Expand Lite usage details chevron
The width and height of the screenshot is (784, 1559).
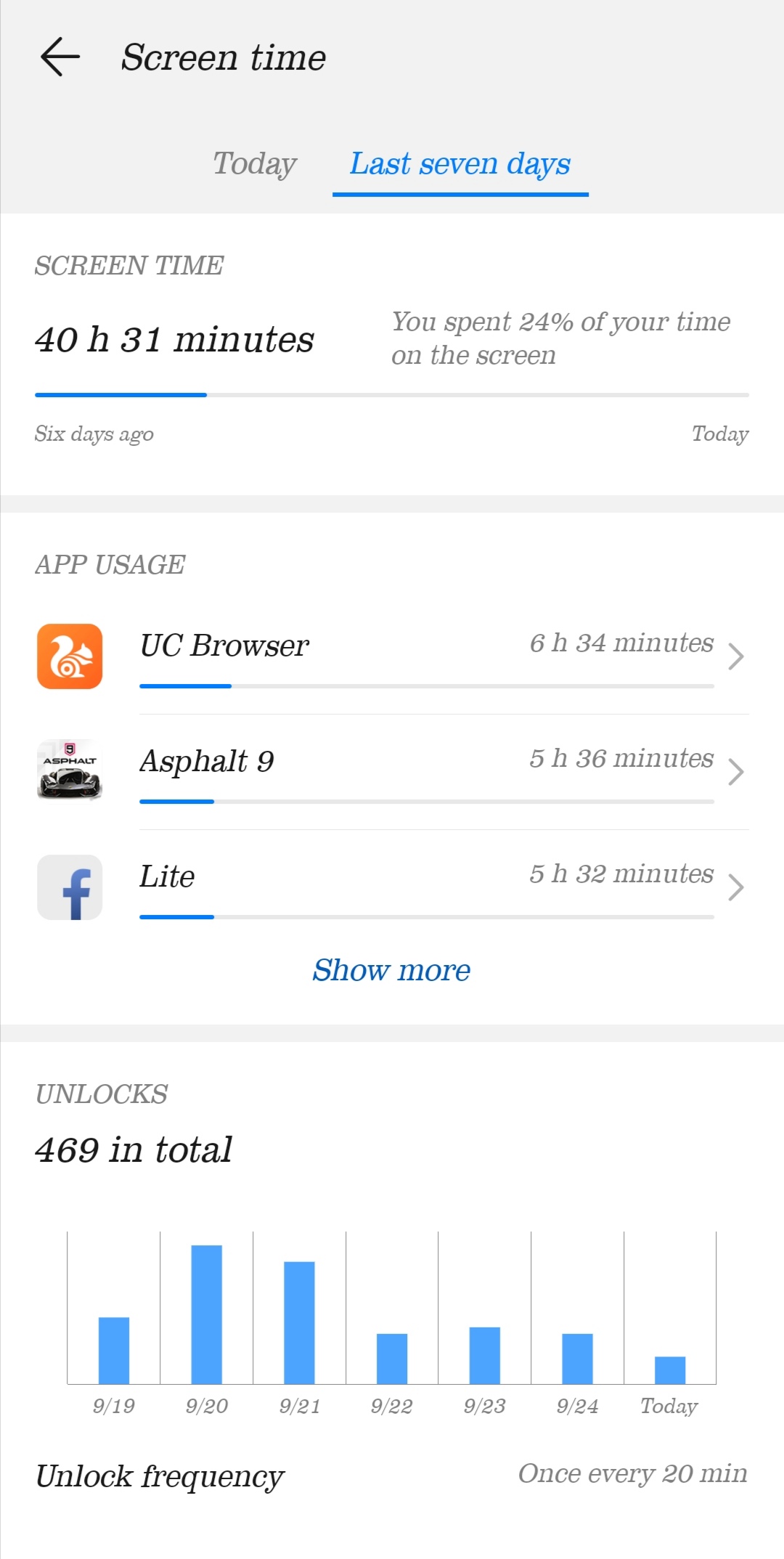click(x=735, y=887)
